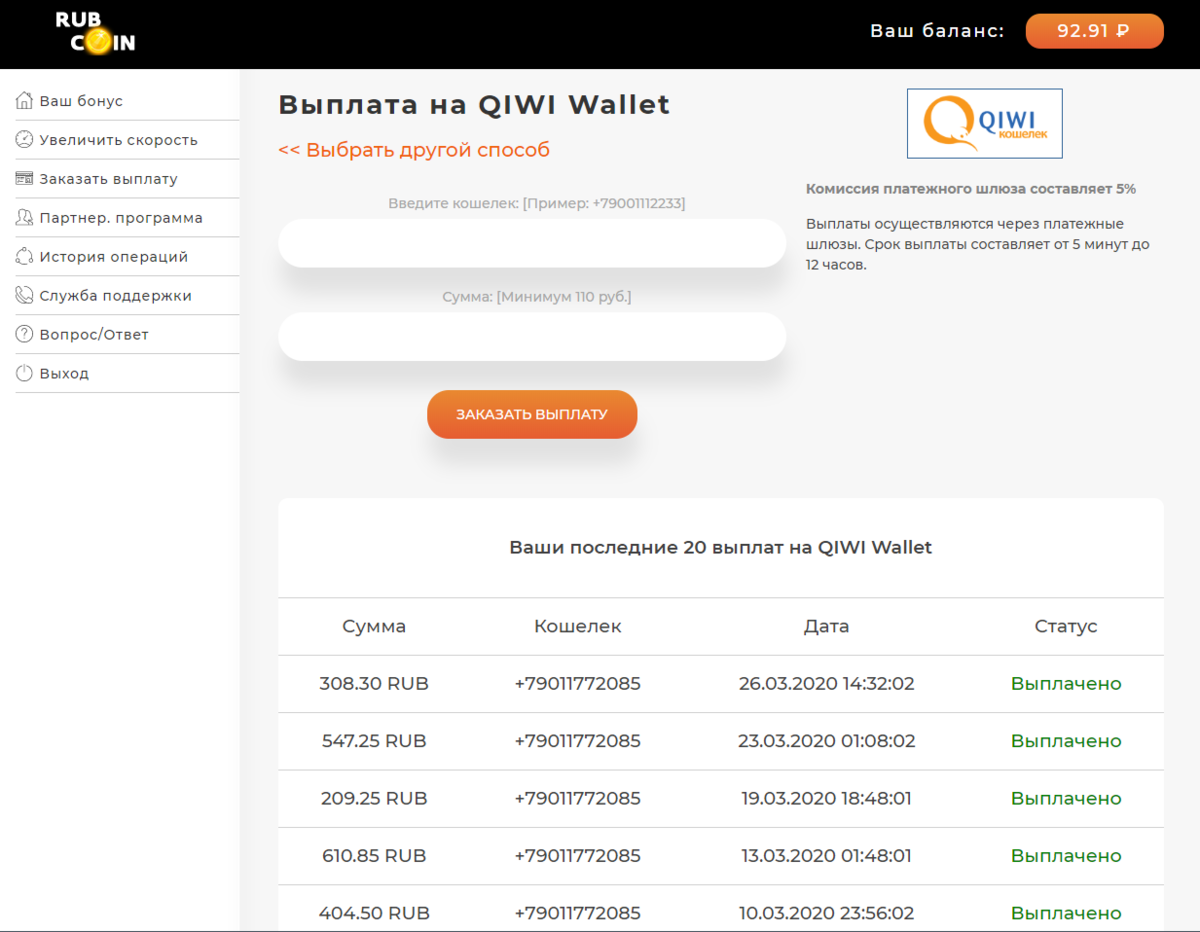Click the date 19.03.2020 18:48:01
This screenshot has width=1200, height=932.
(826, 799)
